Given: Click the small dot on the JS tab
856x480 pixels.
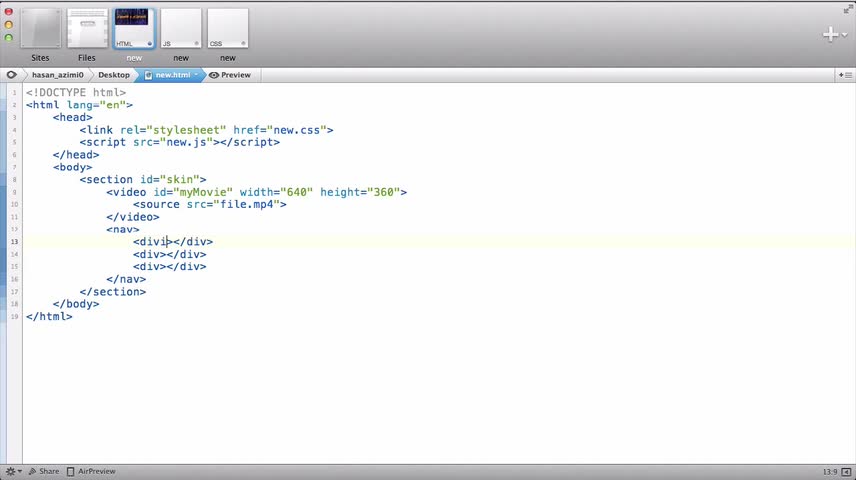Looking at the screenshot, I should 197,44.
